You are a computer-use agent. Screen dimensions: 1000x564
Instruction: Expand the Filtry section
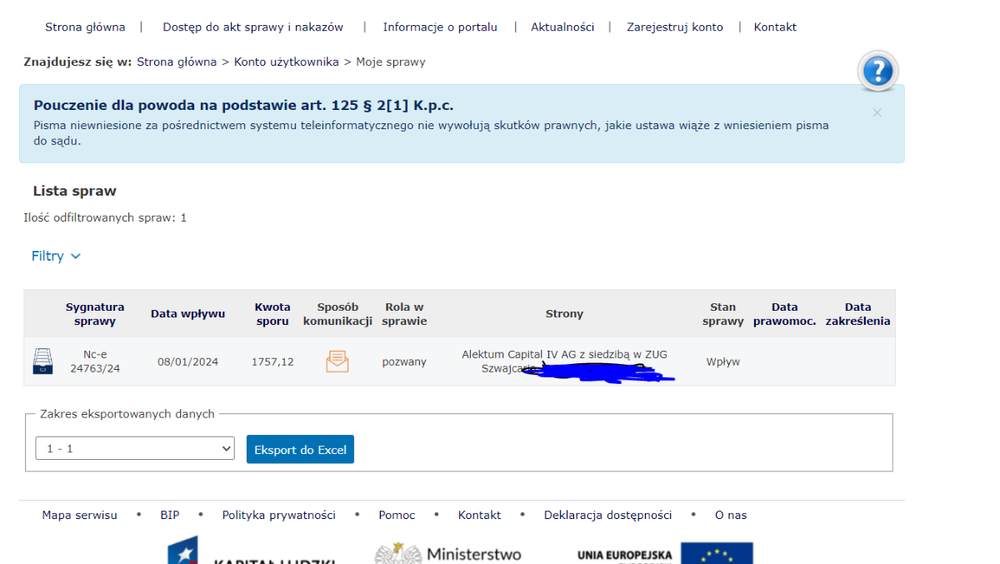56,256
